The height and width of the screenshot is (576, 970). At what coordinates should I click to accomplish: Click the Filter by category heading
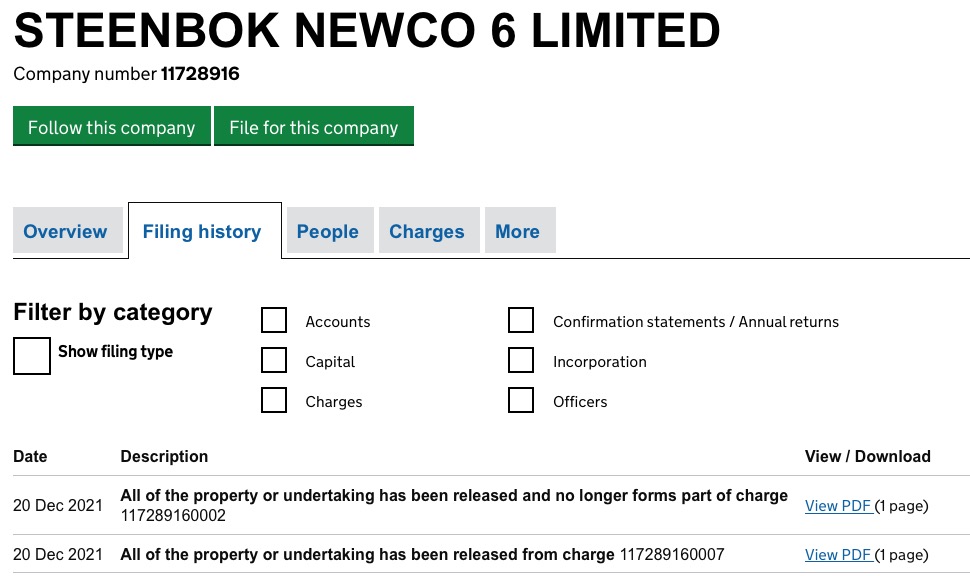point(113,312)
